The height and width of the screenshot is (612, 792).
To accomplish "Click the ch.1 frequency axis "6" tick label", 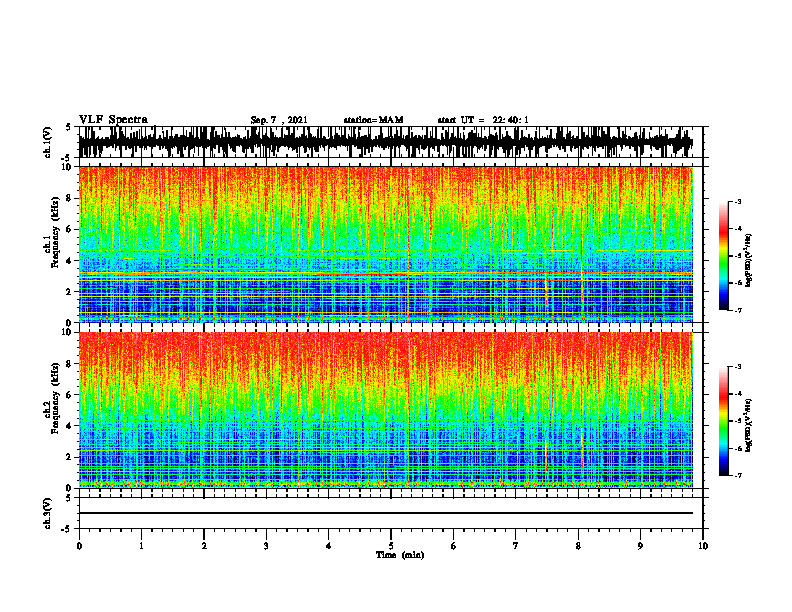I will (69, 229).
